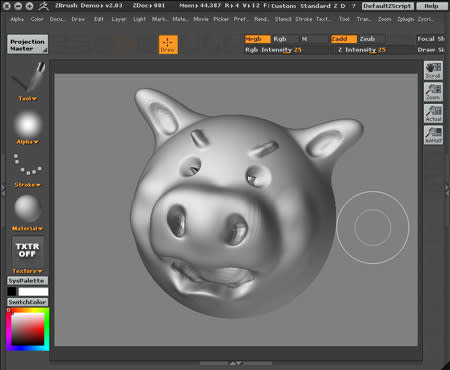Click the Standard layout label in title bar
Viewport: 450px width, 370px height.
(x=315, y=6)
